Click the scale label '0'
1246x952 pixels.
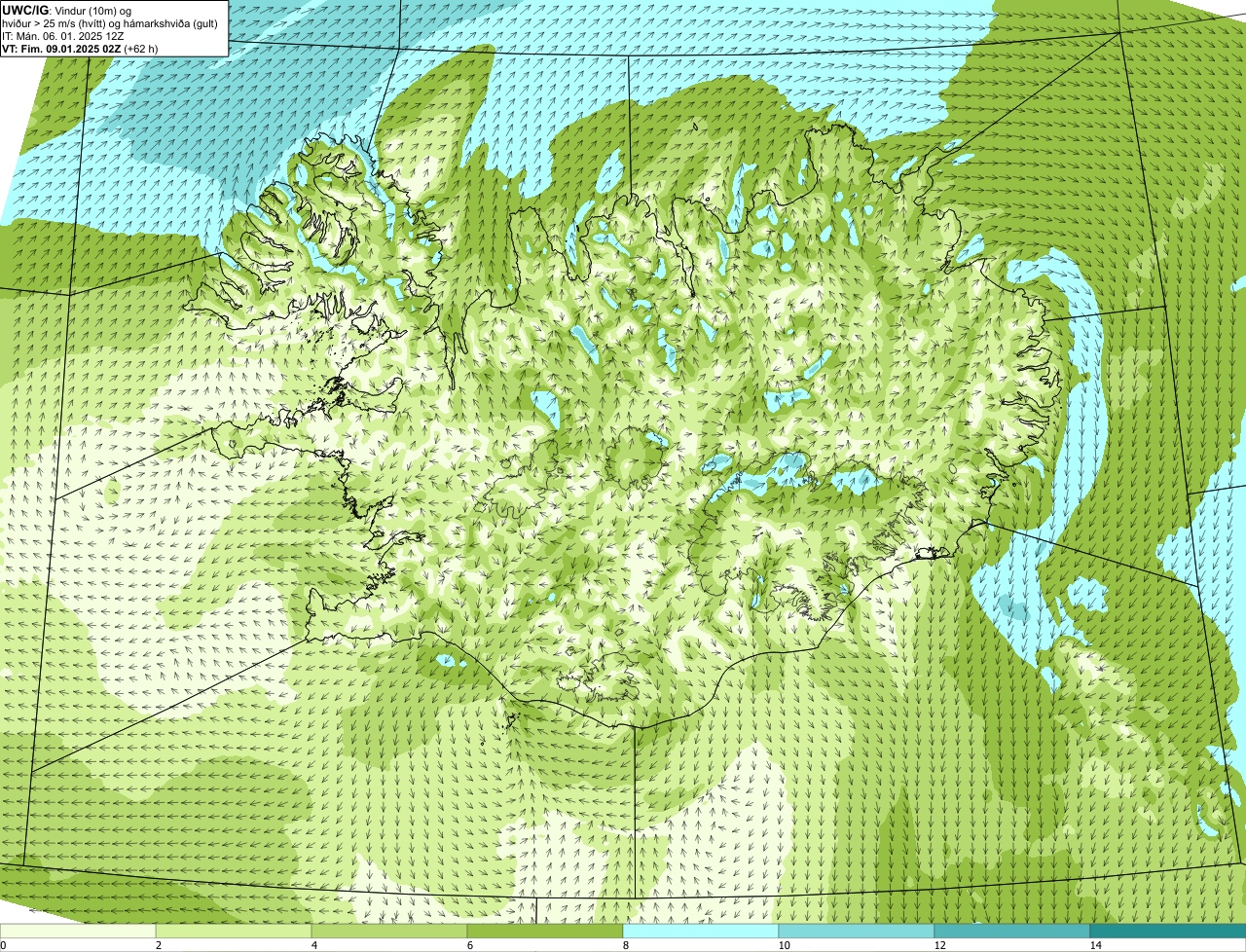tap(3, 945)
